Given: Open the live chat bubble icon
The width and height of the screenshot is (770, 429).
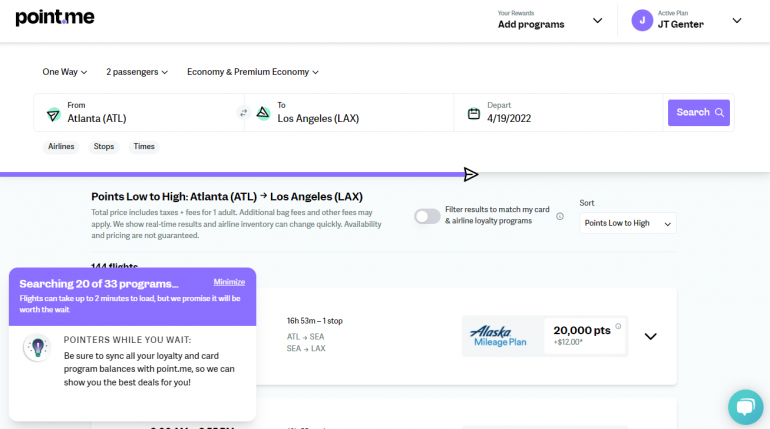Looking at the screenshot, I should click(x=745, y=406).
